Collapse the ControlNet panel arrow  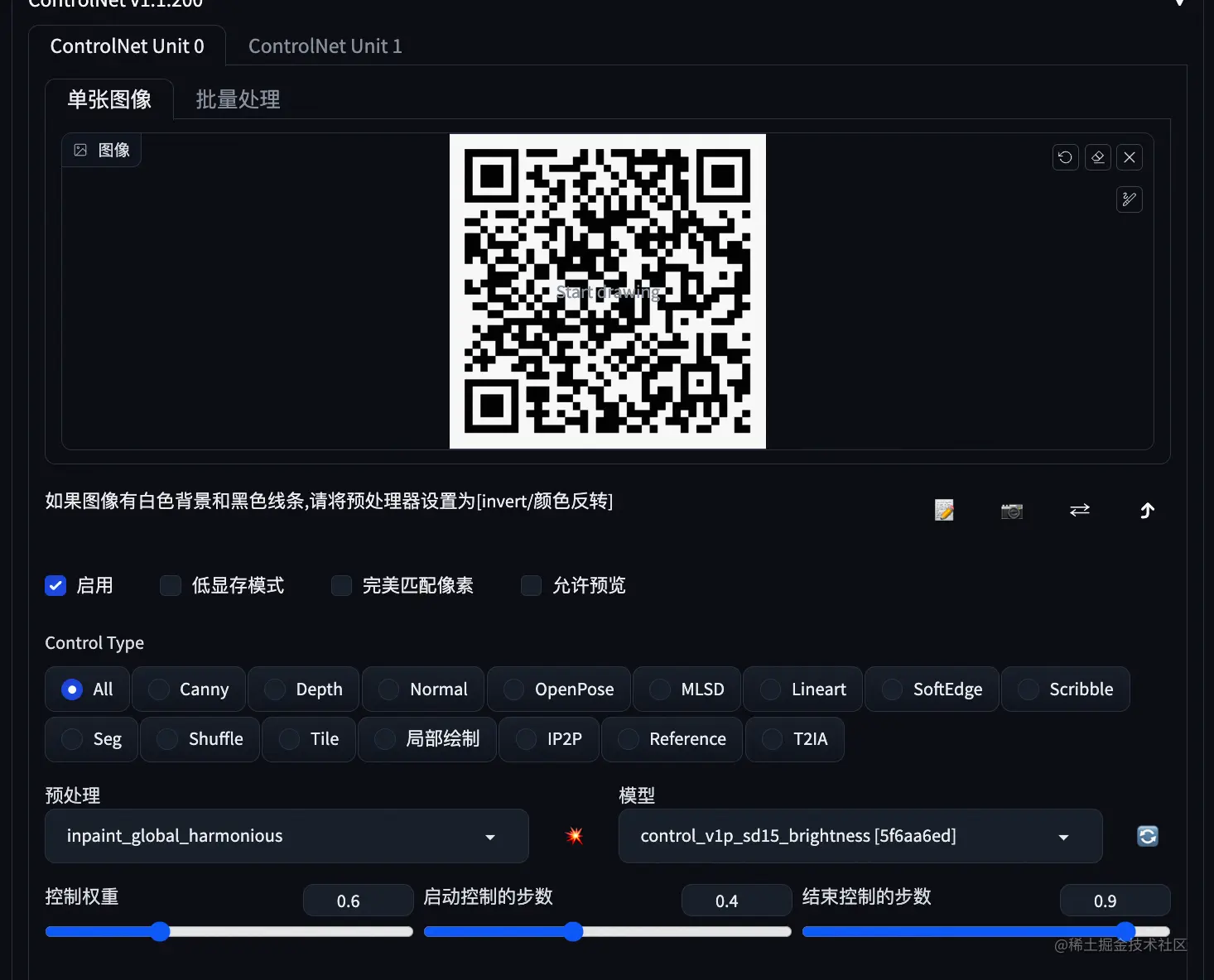tap(1179, 3)
